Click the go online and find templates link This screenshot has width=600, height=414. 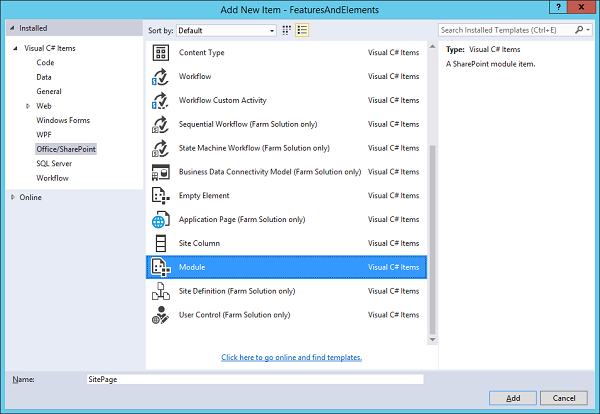[x=291, y=357]
